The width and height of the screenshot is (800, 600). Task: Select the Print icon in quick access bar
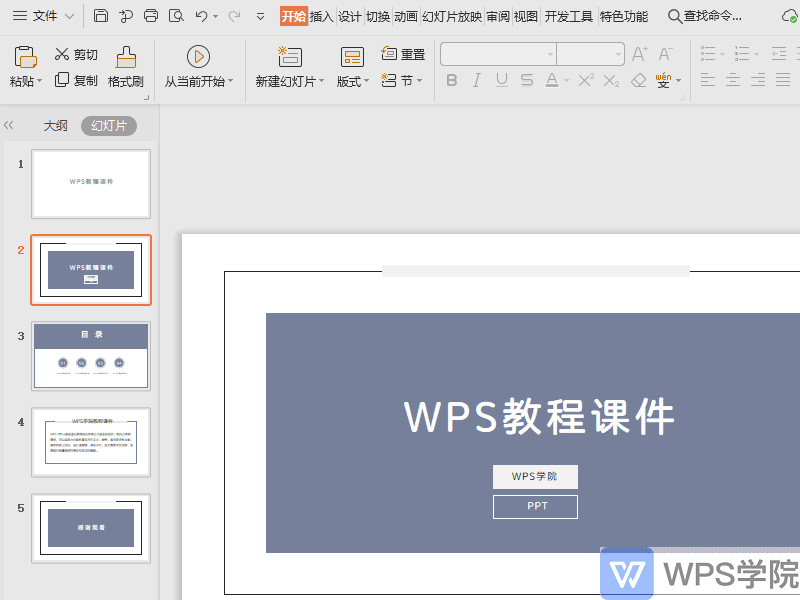150,16
